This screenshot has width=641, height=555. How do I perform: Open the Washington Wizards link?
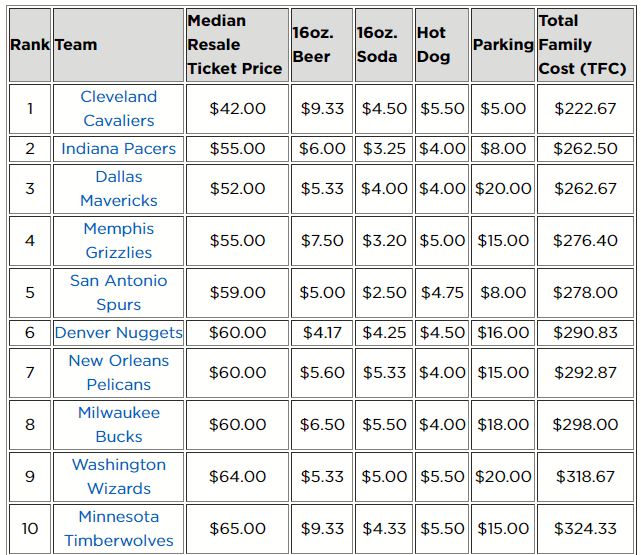coord(119,477)
